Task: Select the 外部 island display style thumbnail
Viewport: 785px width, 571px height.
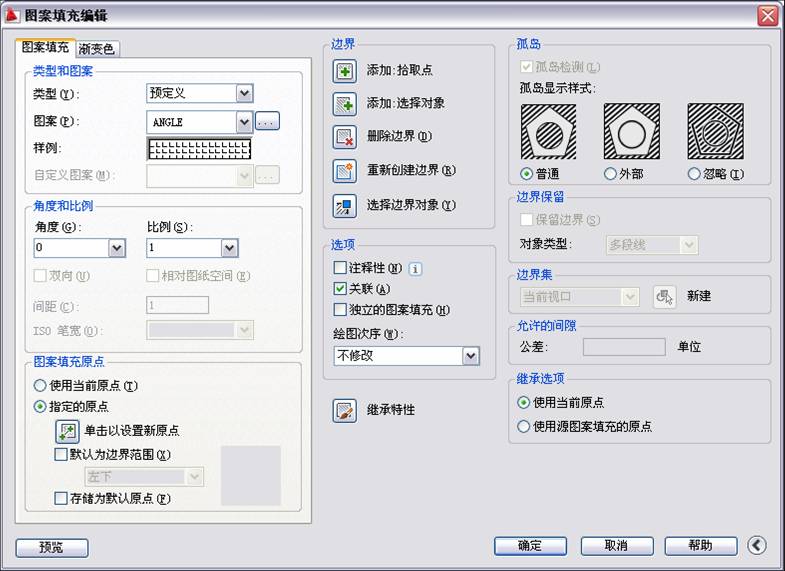Action: point(631,131)
